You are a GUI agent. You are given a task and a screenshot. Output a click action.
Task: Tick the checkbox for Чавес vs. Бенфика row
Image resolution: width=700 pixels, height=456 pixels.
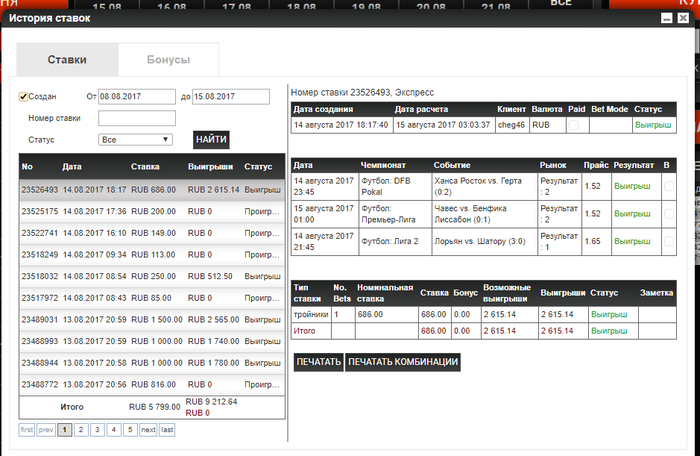point(669,214)
